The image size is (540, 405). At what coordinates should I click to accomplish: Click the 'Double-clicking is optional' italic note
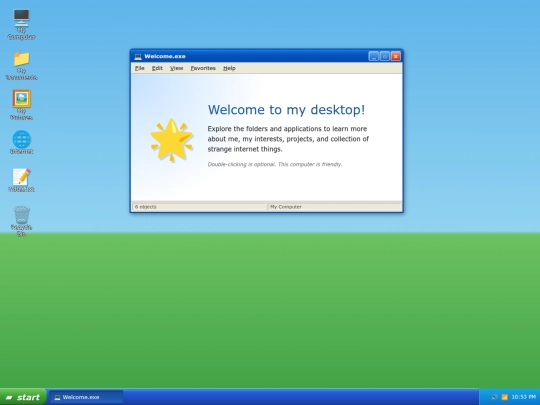(x=275, y=164)
